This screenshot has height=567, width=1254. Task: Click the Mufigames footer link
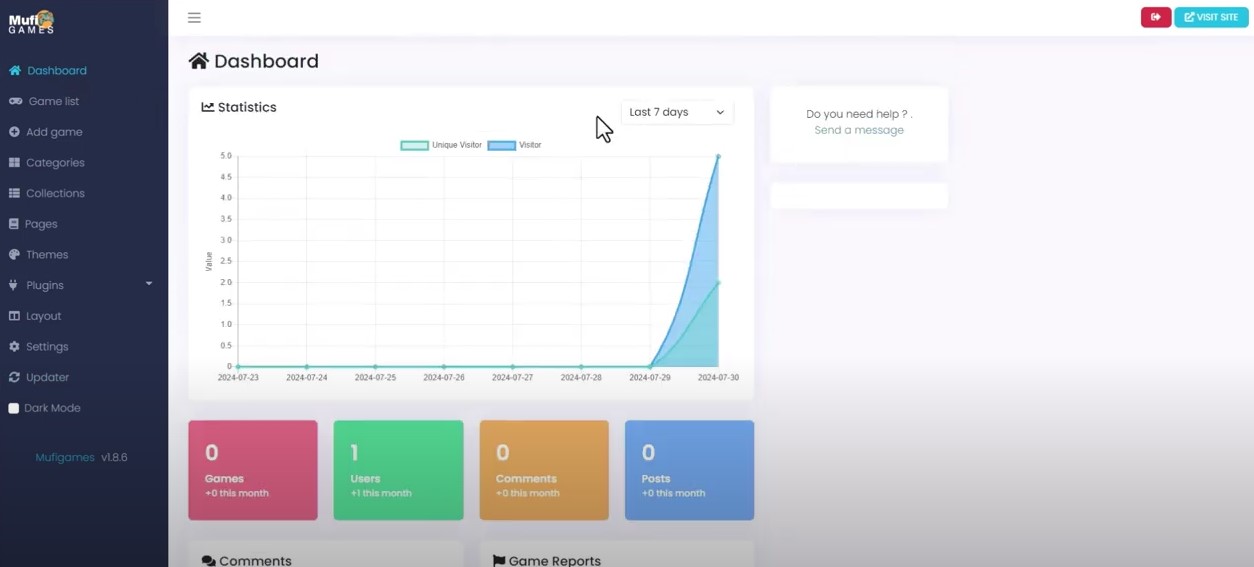[x=65, y=457]
